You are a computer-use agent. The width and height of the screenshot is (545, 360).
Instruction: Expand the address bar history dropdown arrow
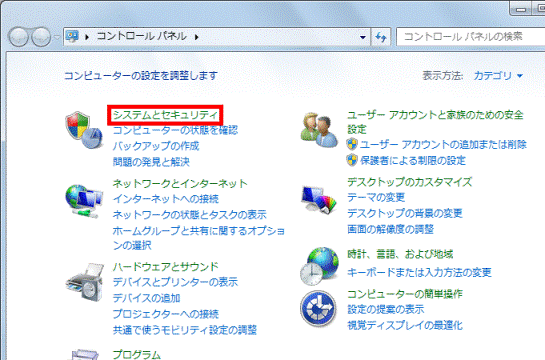[363, 37]
